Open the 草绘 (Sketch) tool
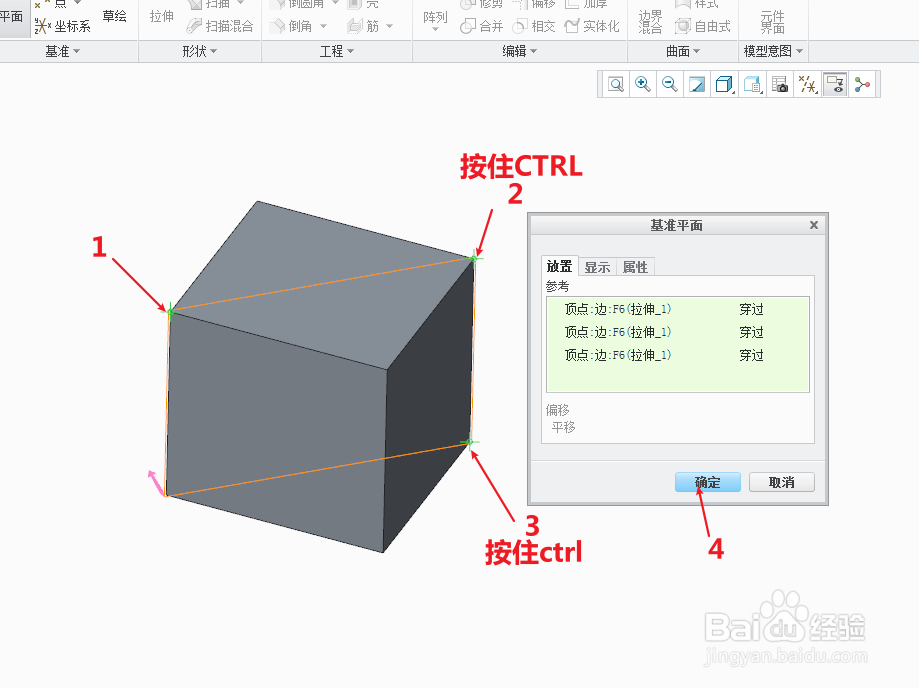Viewport: 919px width, 688px height. (114, 16)
